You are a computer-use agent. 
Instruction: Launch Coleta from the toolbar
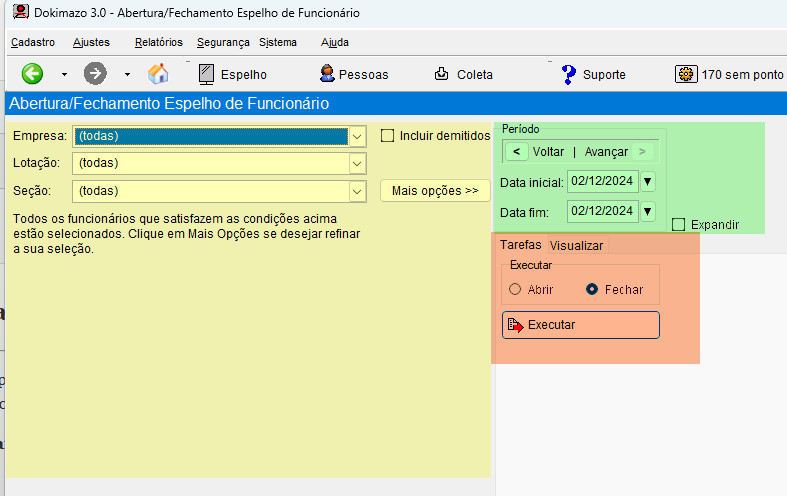pos(463,74)
